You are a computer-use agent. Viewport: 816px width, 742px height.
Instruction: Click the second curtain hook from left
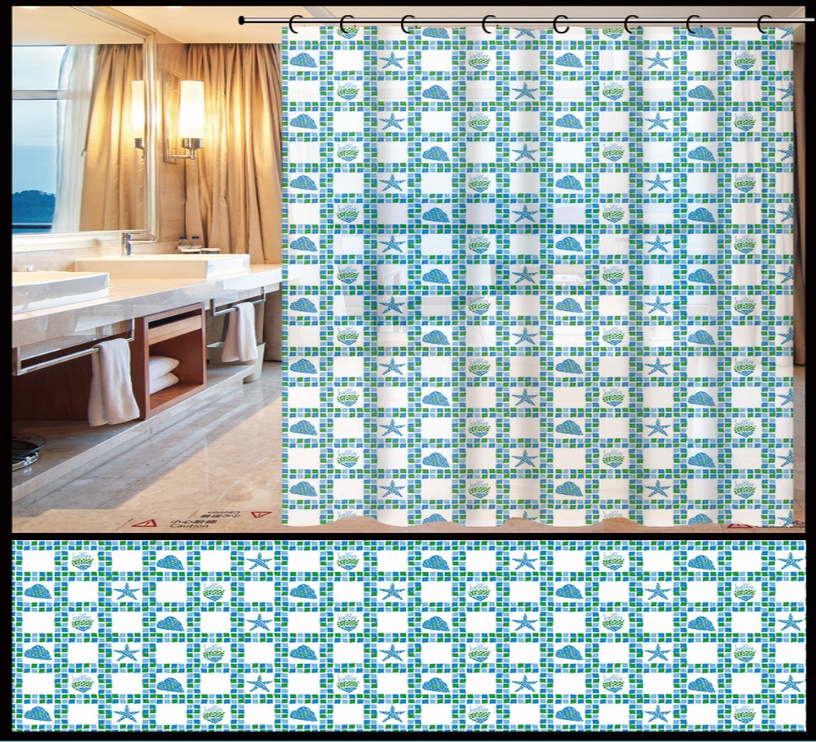pos(347,22)
